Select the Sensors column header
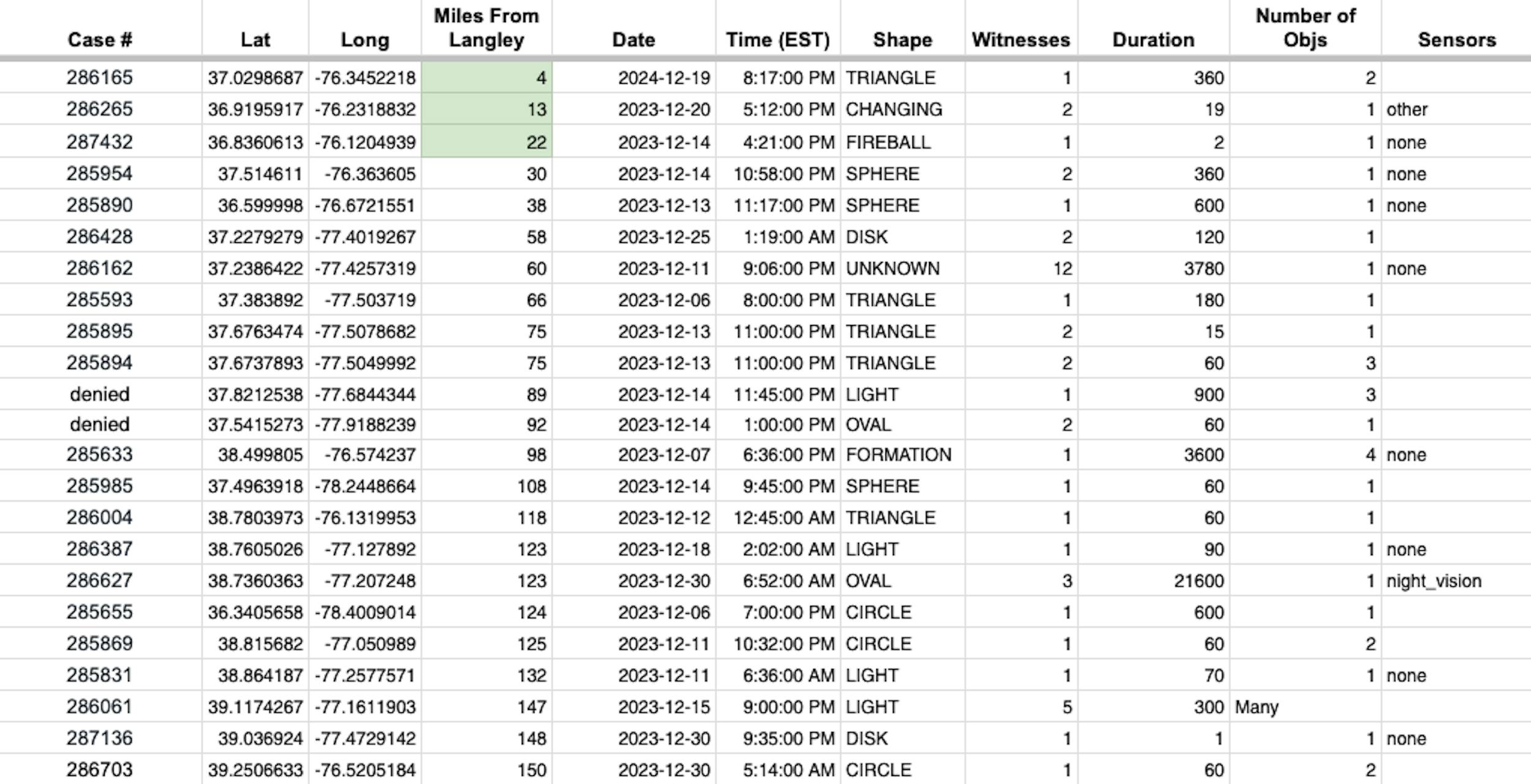This screenshot has height=784, width=1531. click(x=1456, y=40)
